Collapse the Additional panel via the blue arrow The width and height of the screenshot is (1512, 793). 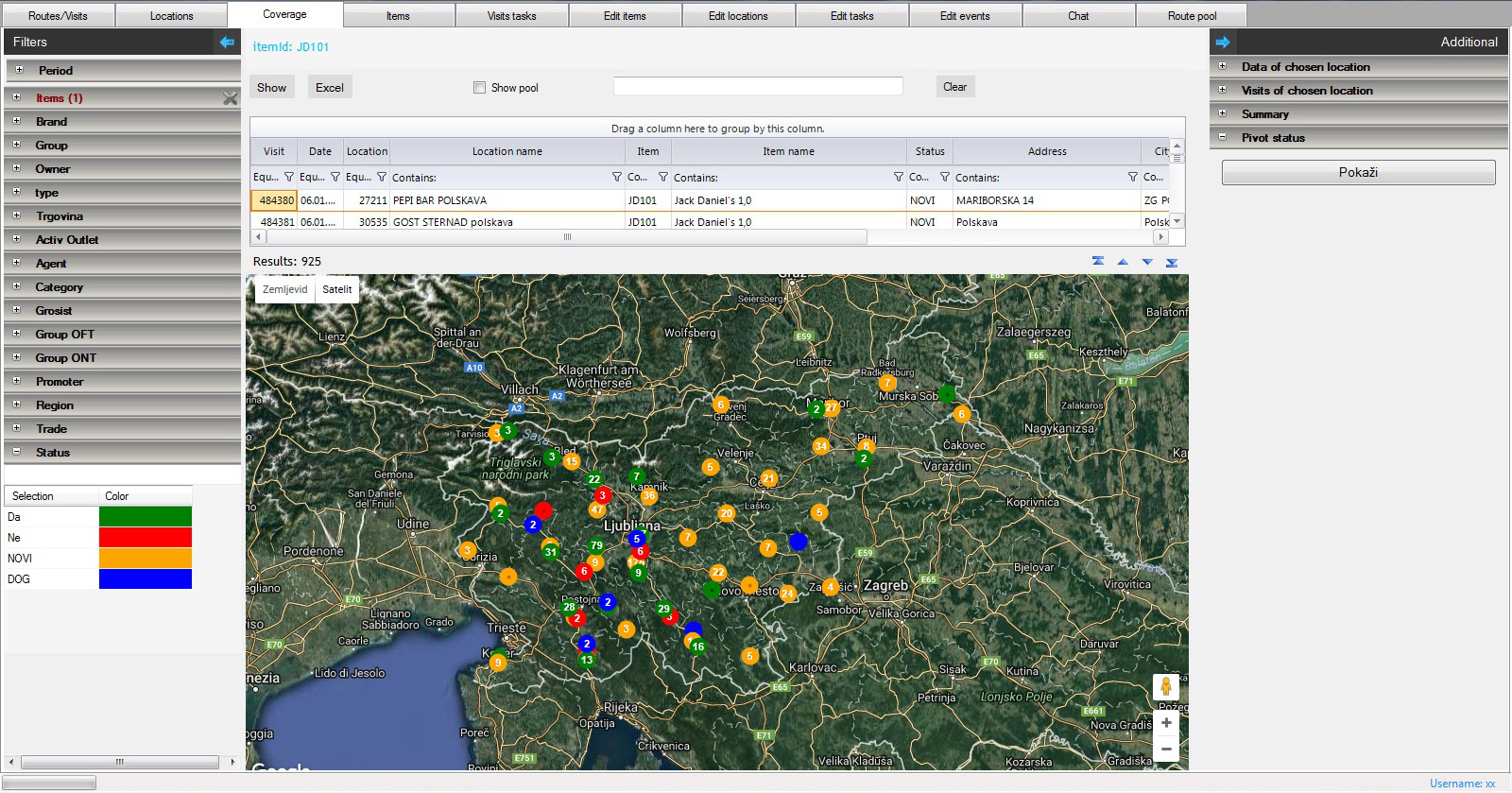pos(1223,42)
